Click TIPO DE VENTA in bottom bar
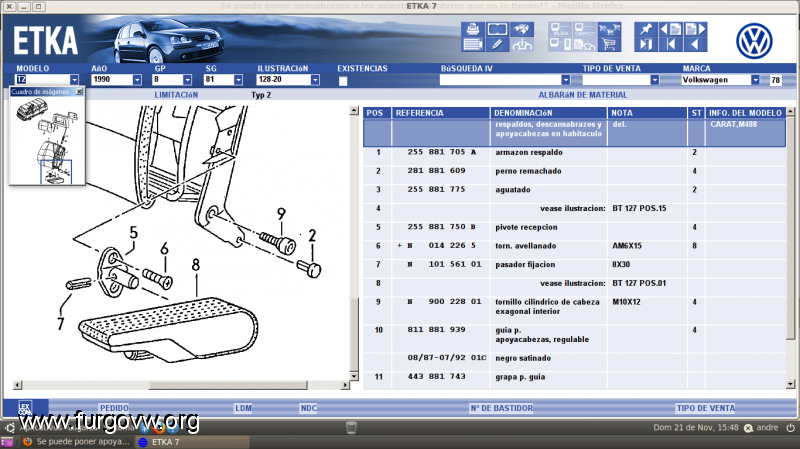 click(x=706, y=408)
